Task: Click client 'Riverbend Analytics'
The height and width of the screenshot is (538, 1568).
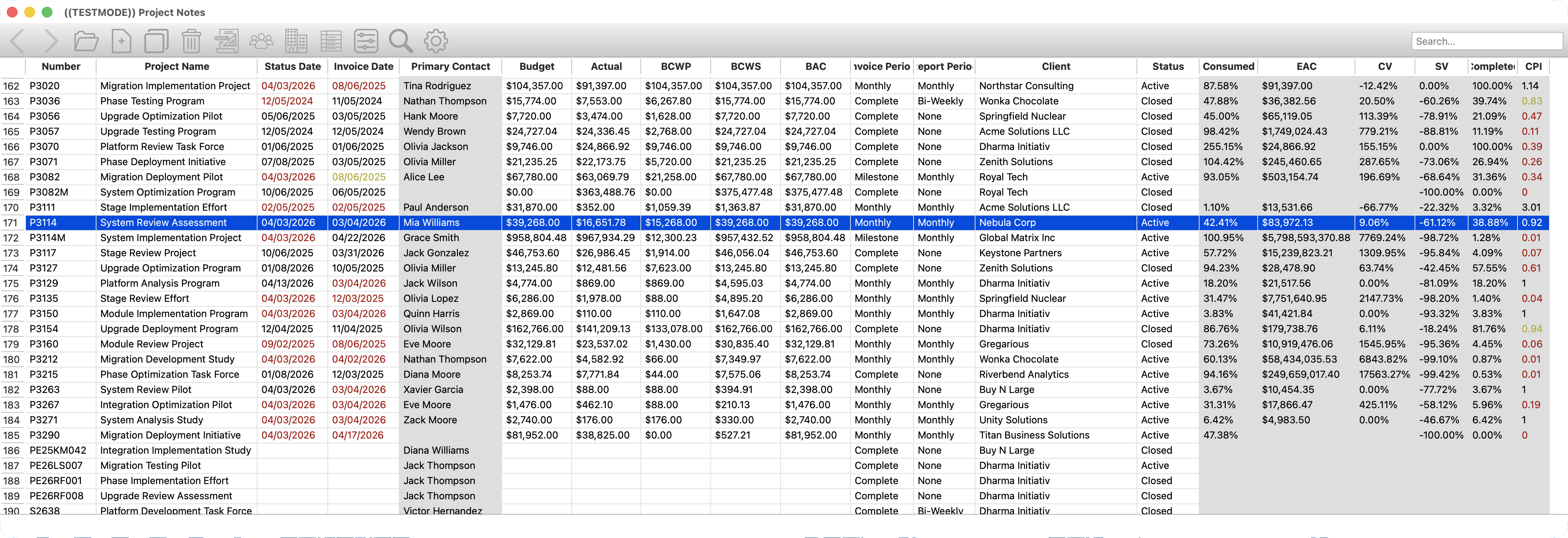Action: (x=1024, y=375)
